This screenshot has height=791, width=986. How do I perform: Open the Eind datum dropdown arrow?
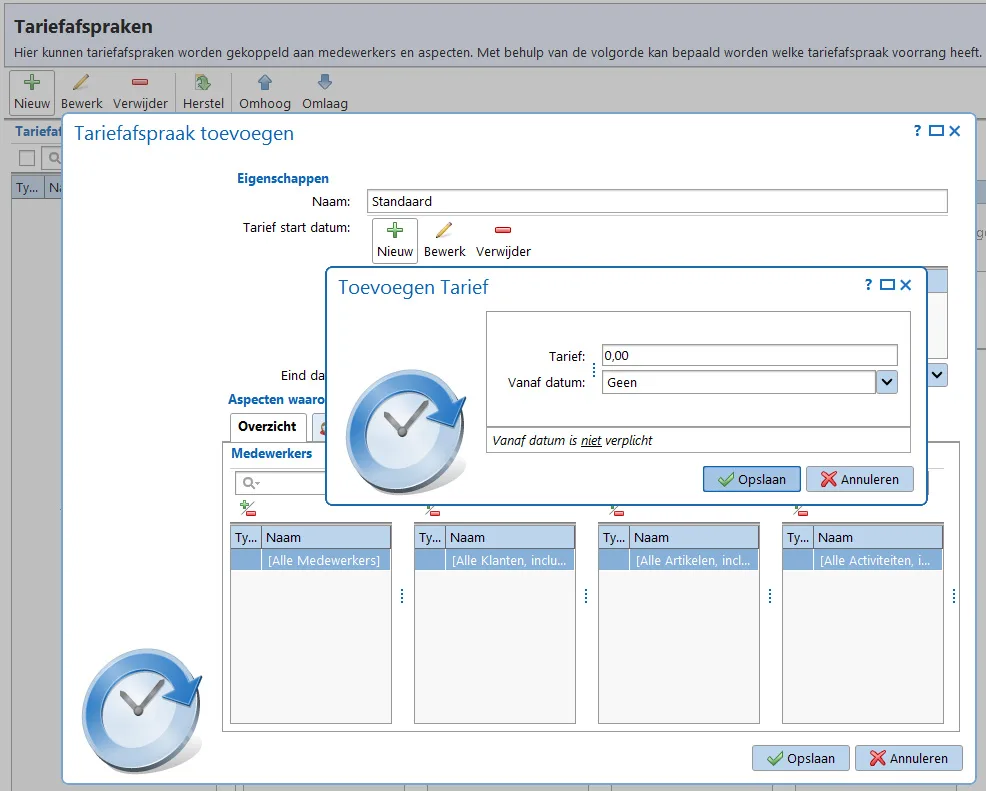pos(937,375)
